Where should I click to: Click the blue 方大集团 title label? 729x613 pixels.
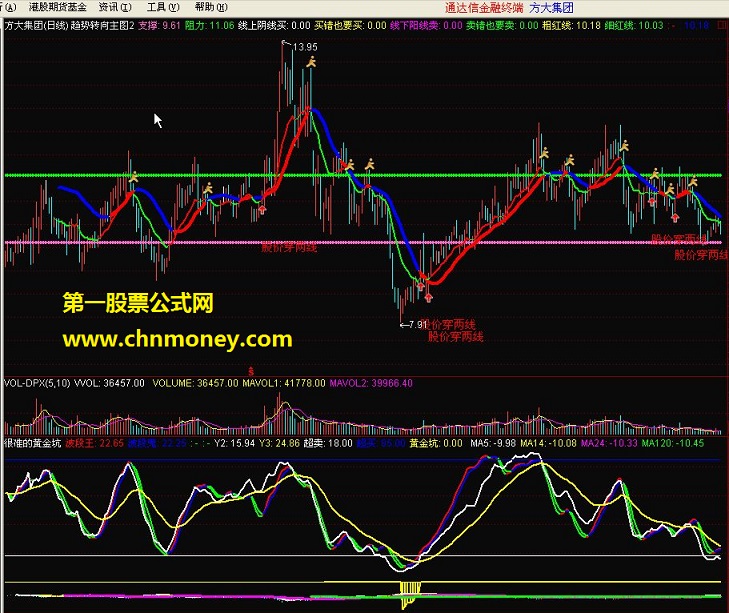pos(551,7)
